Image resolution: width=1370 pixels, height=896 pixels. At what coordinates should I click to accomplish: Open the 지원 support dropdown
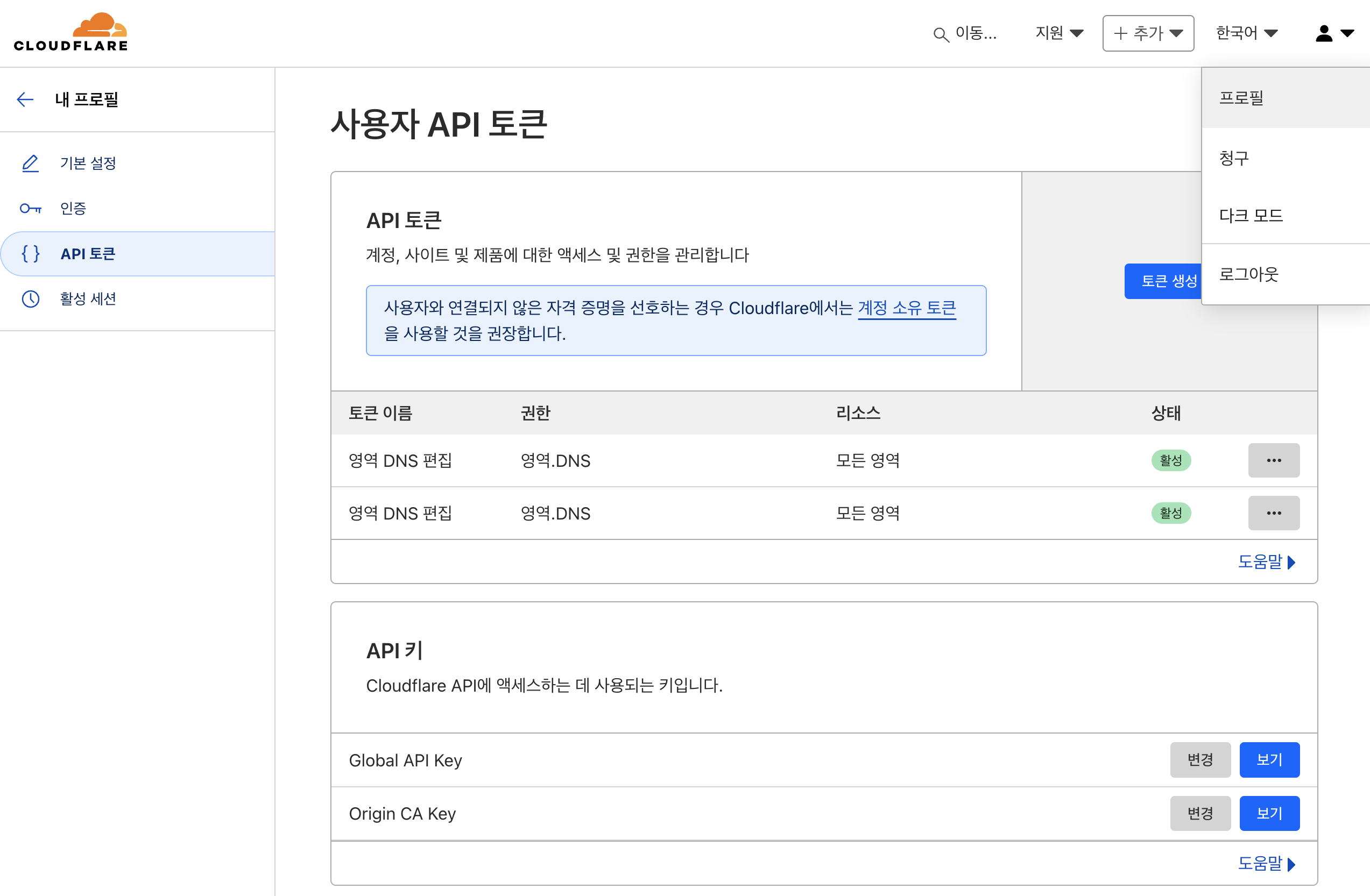1058,33
